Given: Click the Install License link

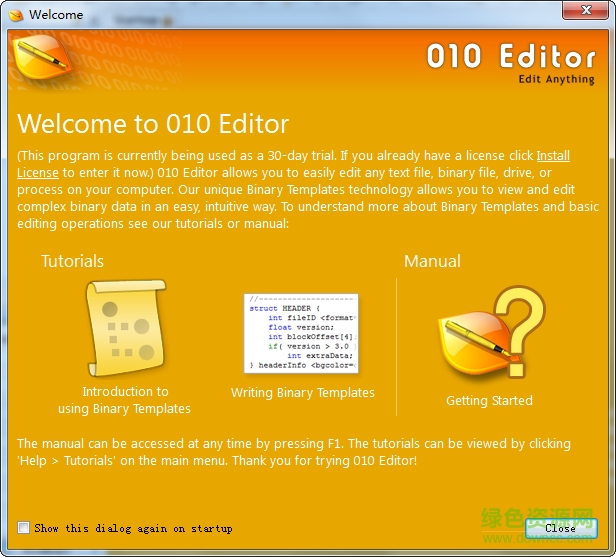Looking at the screenshot, I should click(x=553, y=156).
